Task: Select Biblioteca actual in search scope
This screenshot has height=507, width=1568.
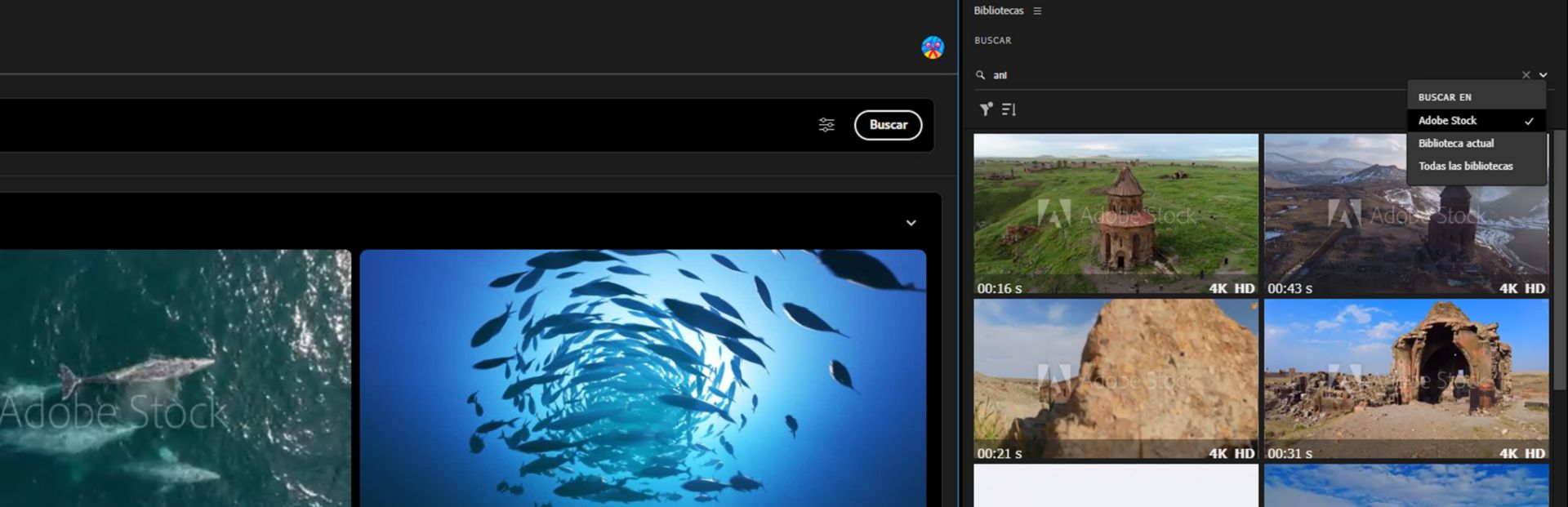Action: tap(1477, 143)
